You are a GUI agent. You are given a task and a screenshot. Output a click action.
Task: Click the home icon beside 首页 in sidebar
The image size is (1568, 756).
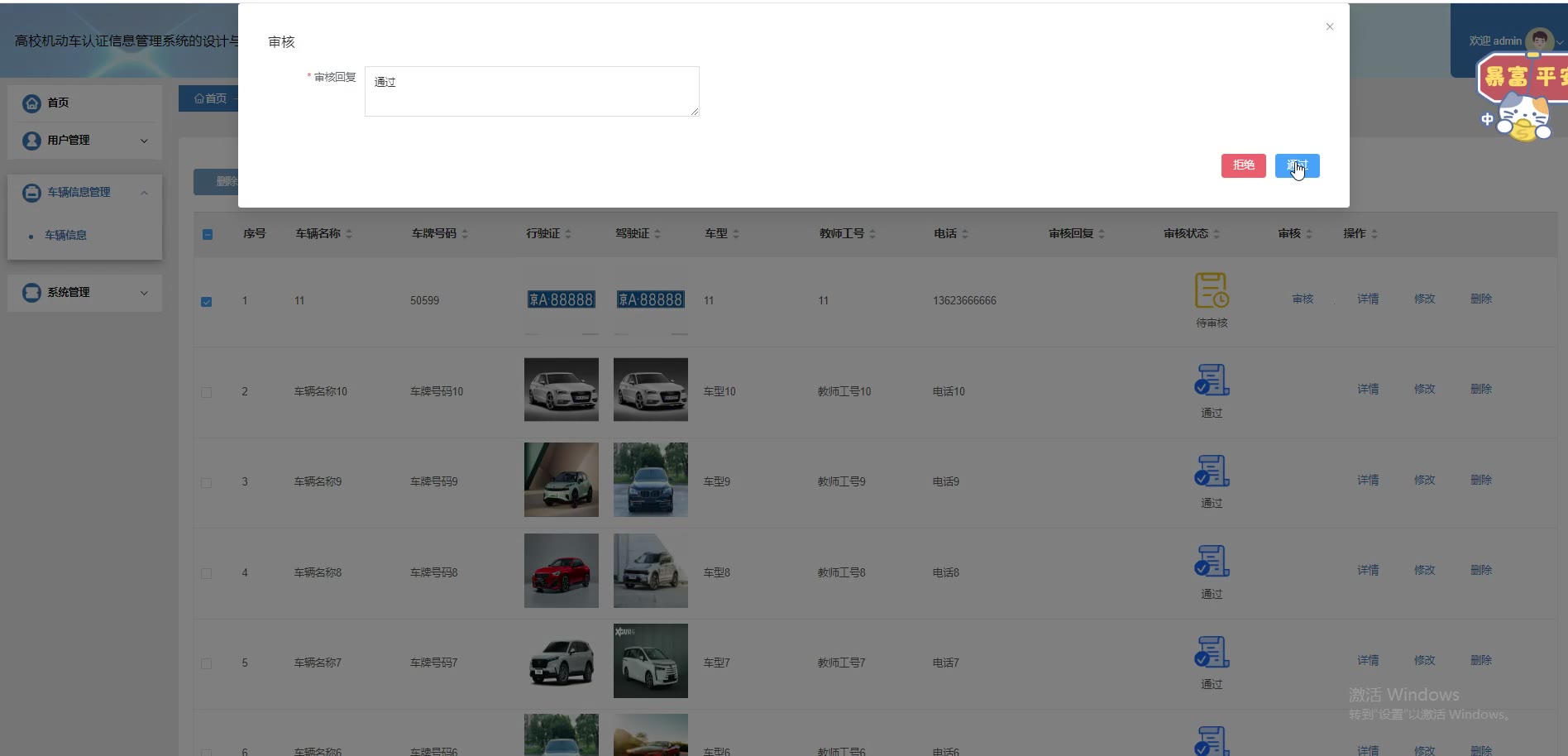31,103
